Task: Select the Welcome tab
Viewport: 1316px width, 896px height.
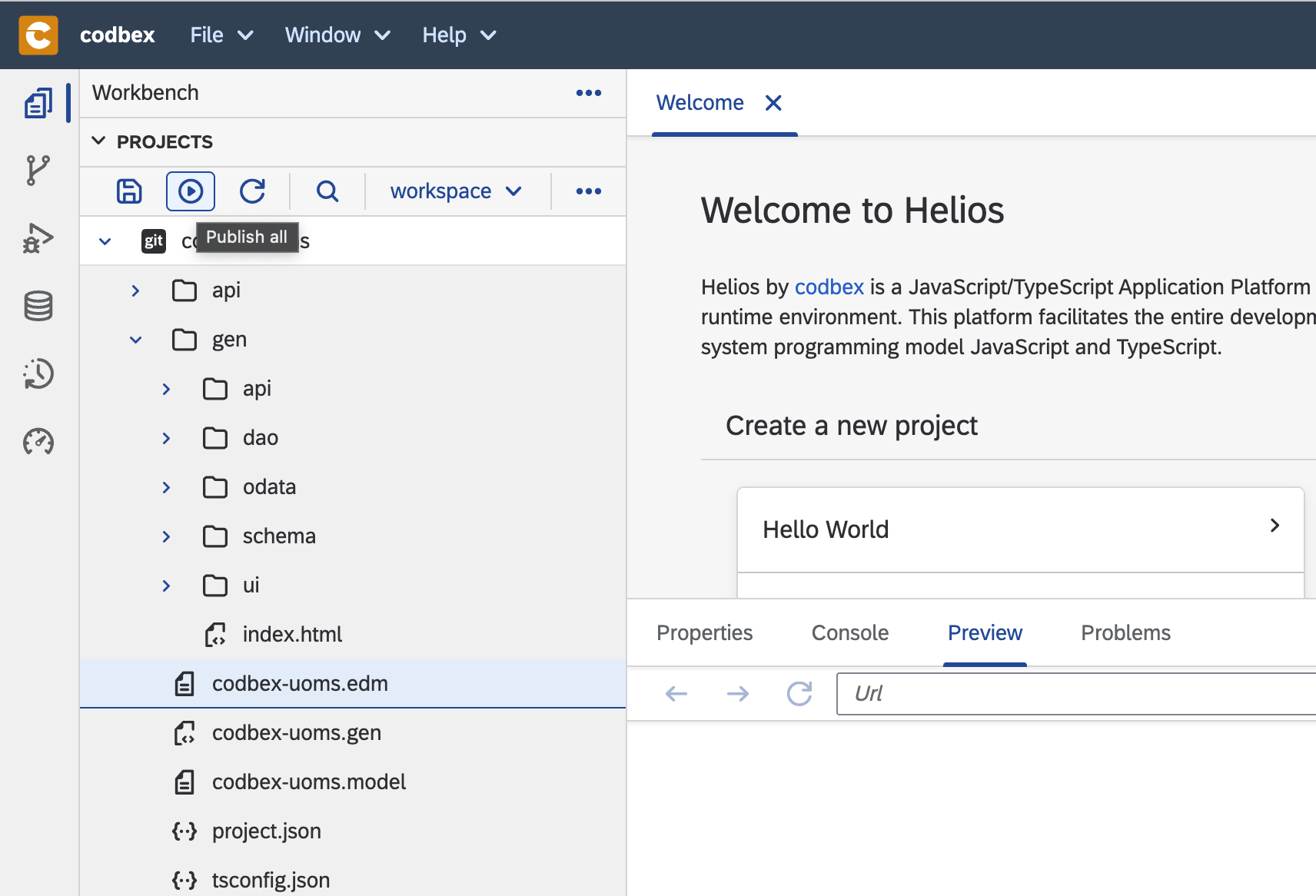Action: coord(700,103)
